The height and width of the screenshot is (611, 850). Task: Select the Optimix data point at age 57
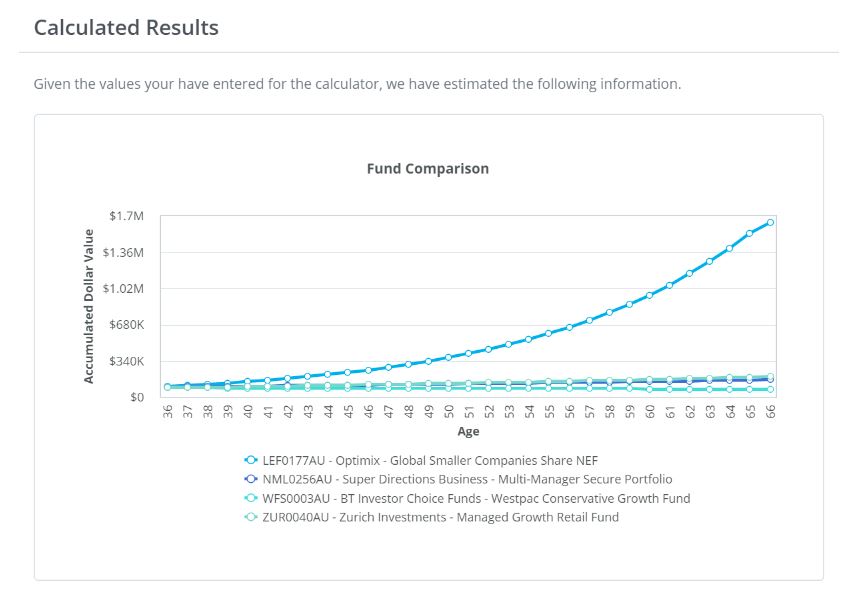[589, 320]
